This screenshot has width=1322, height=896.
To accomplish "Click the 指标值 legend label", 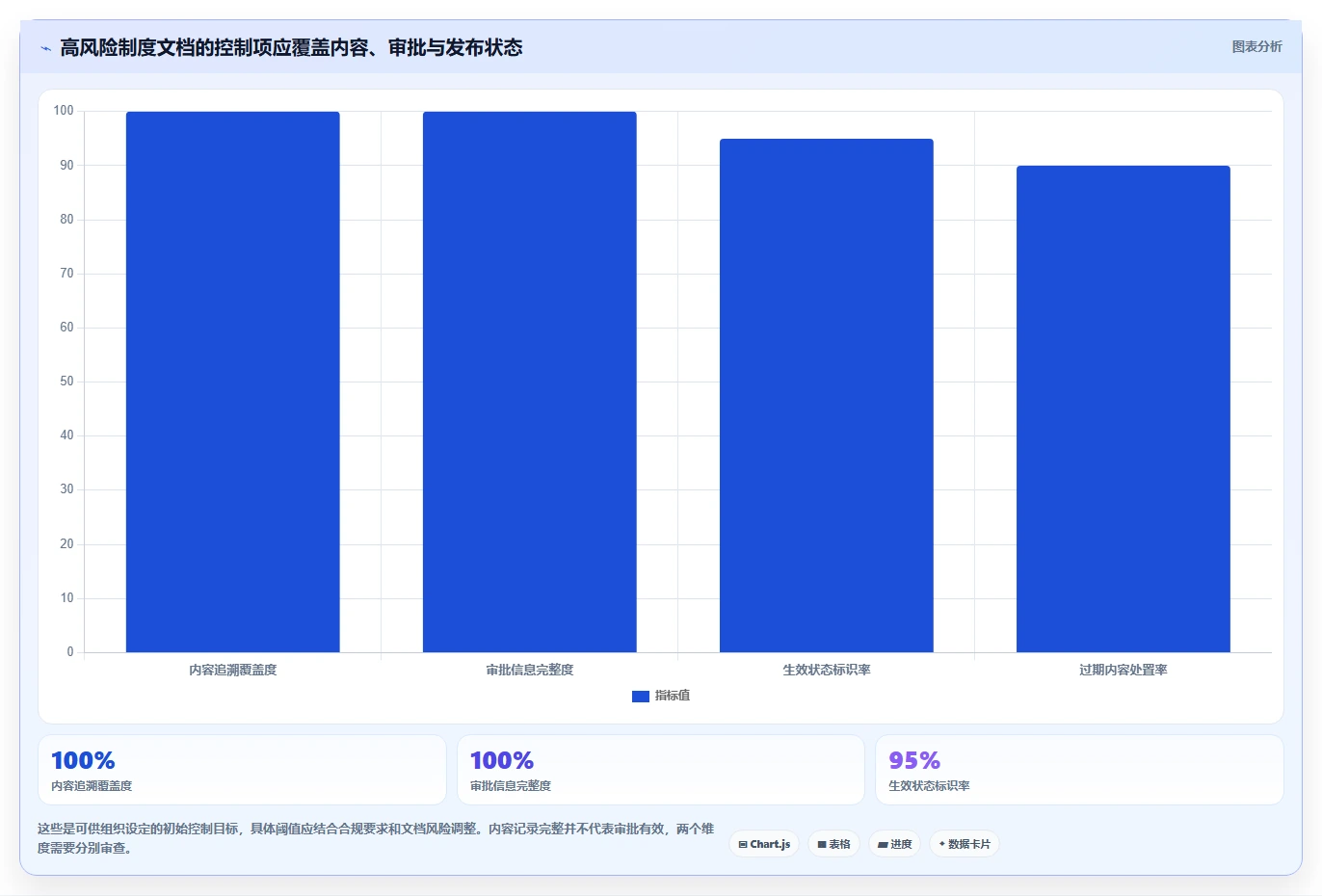I will [673, 696].
